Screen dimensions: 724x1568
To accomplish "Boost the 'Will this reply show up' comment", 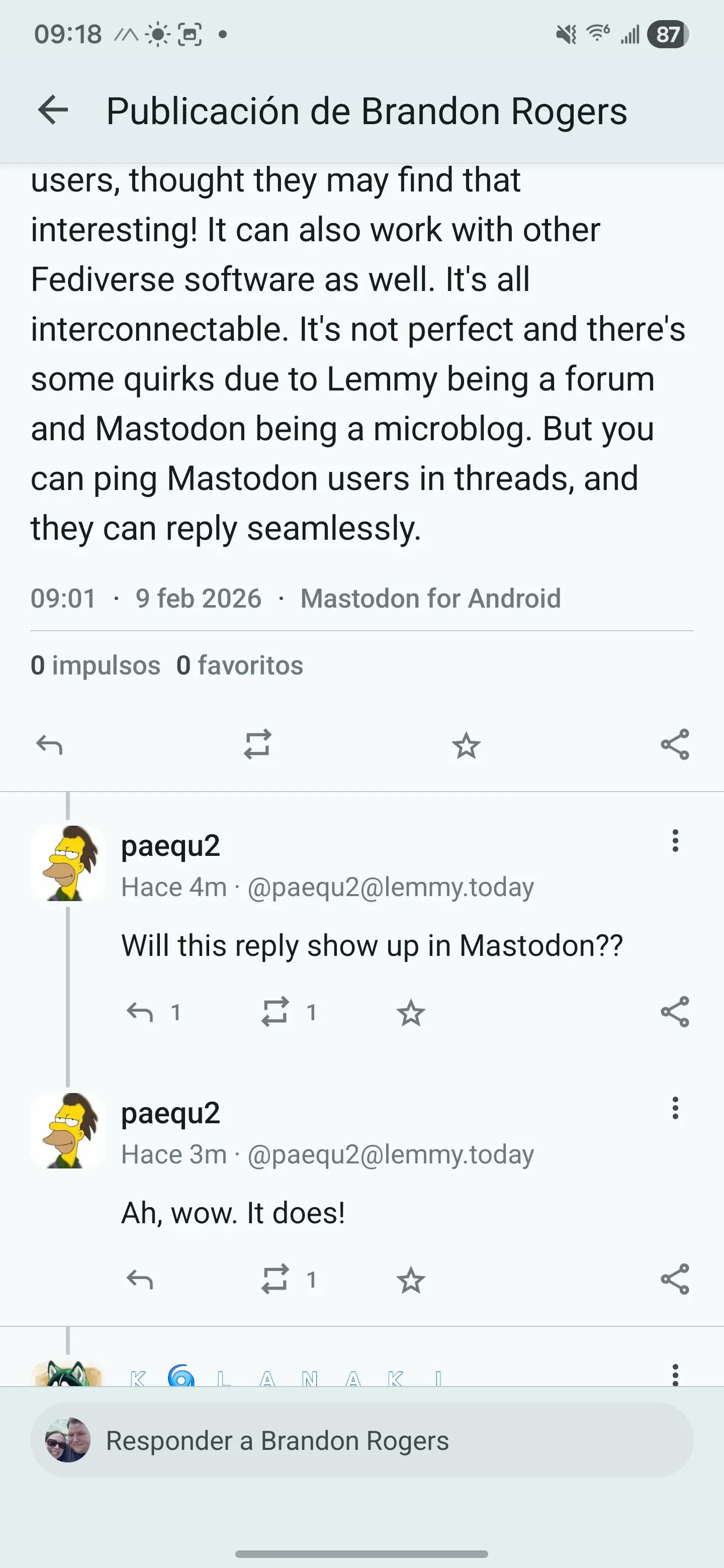I will [x=275, y=1012].
